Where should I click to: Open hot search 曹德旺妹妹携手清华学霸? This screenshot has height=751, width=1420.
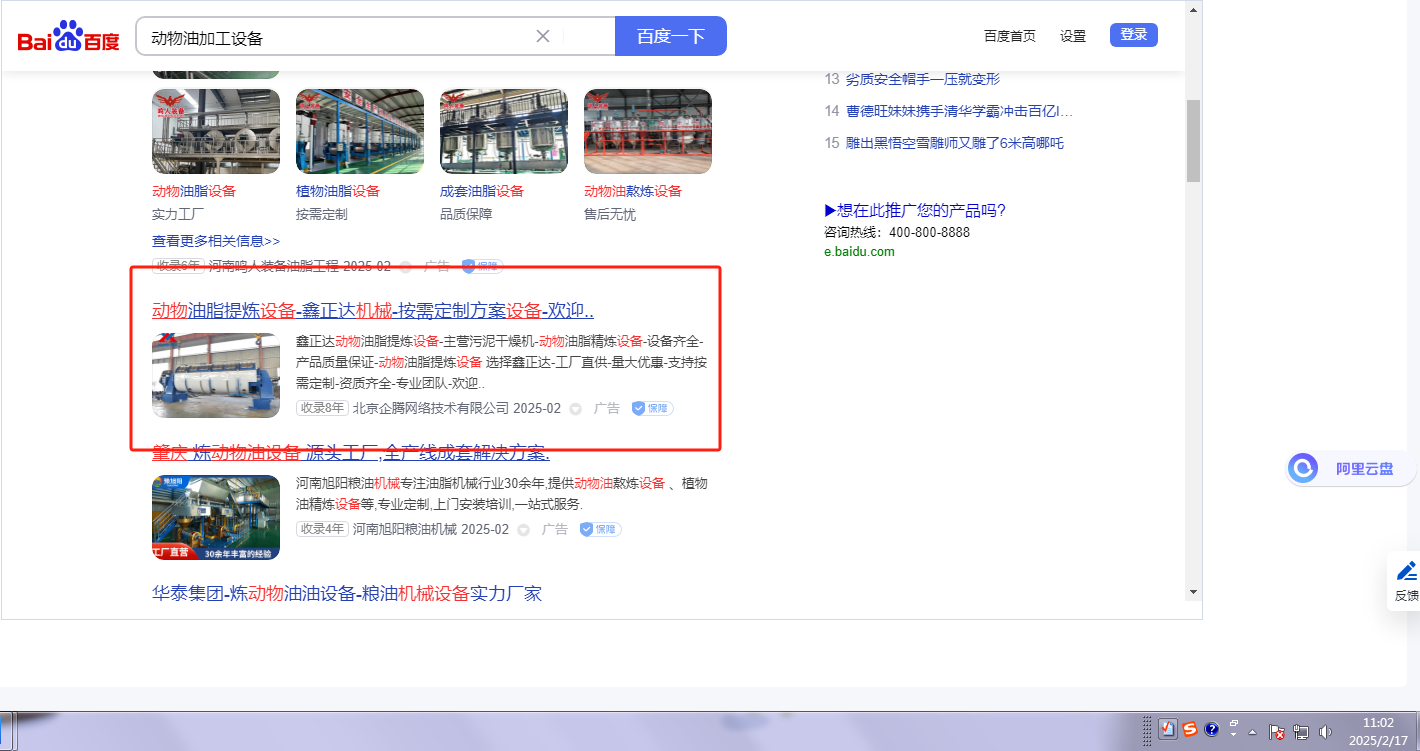point(959,111)
